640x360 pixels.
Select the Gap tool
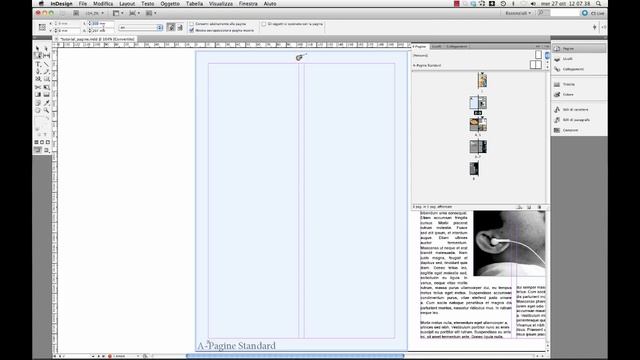point(46,56)
